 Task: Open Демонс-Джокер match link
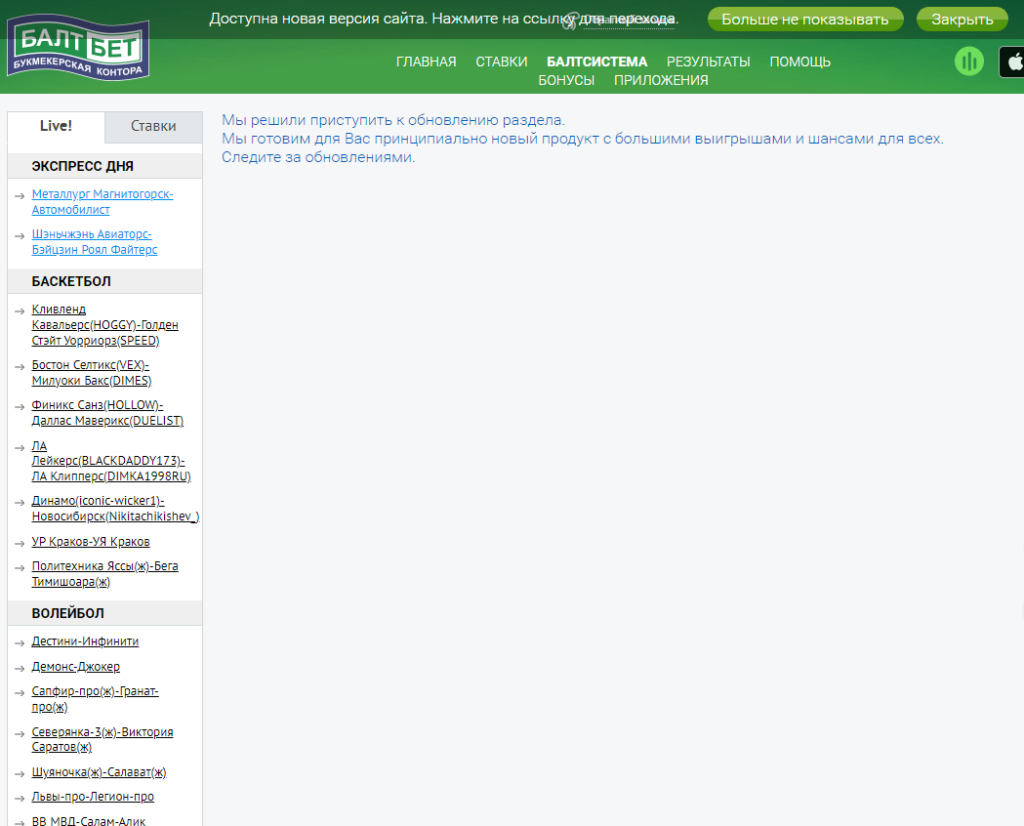click(76, 667)
